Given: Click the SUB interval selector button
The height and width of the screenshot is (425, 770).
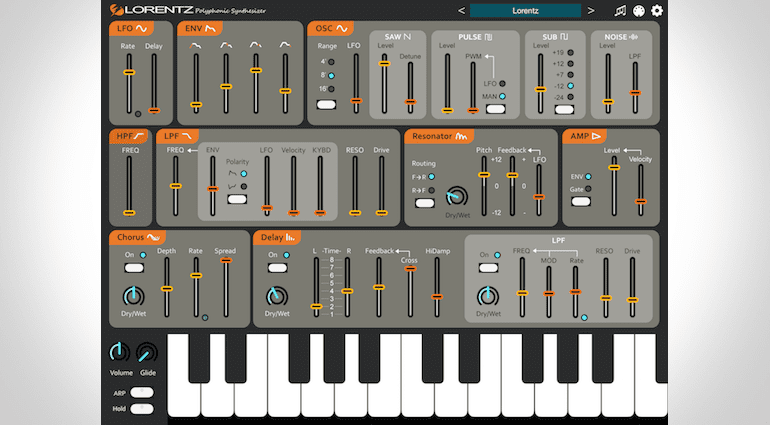Looking at the screenshot, I should click(x=564, y=110).
